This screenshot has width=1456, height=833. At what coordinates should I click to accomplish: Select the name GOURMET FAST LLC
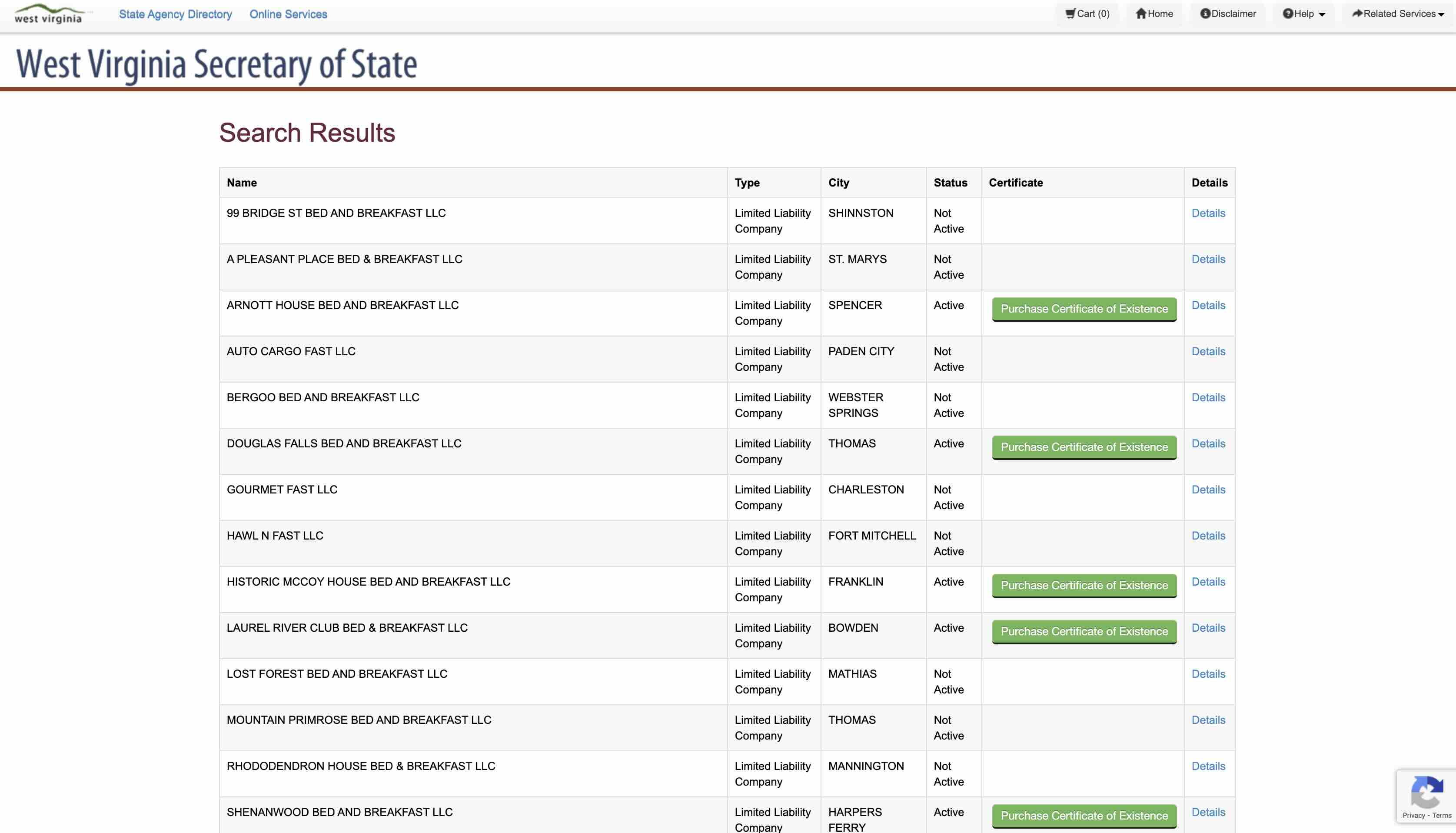point(282,490)
